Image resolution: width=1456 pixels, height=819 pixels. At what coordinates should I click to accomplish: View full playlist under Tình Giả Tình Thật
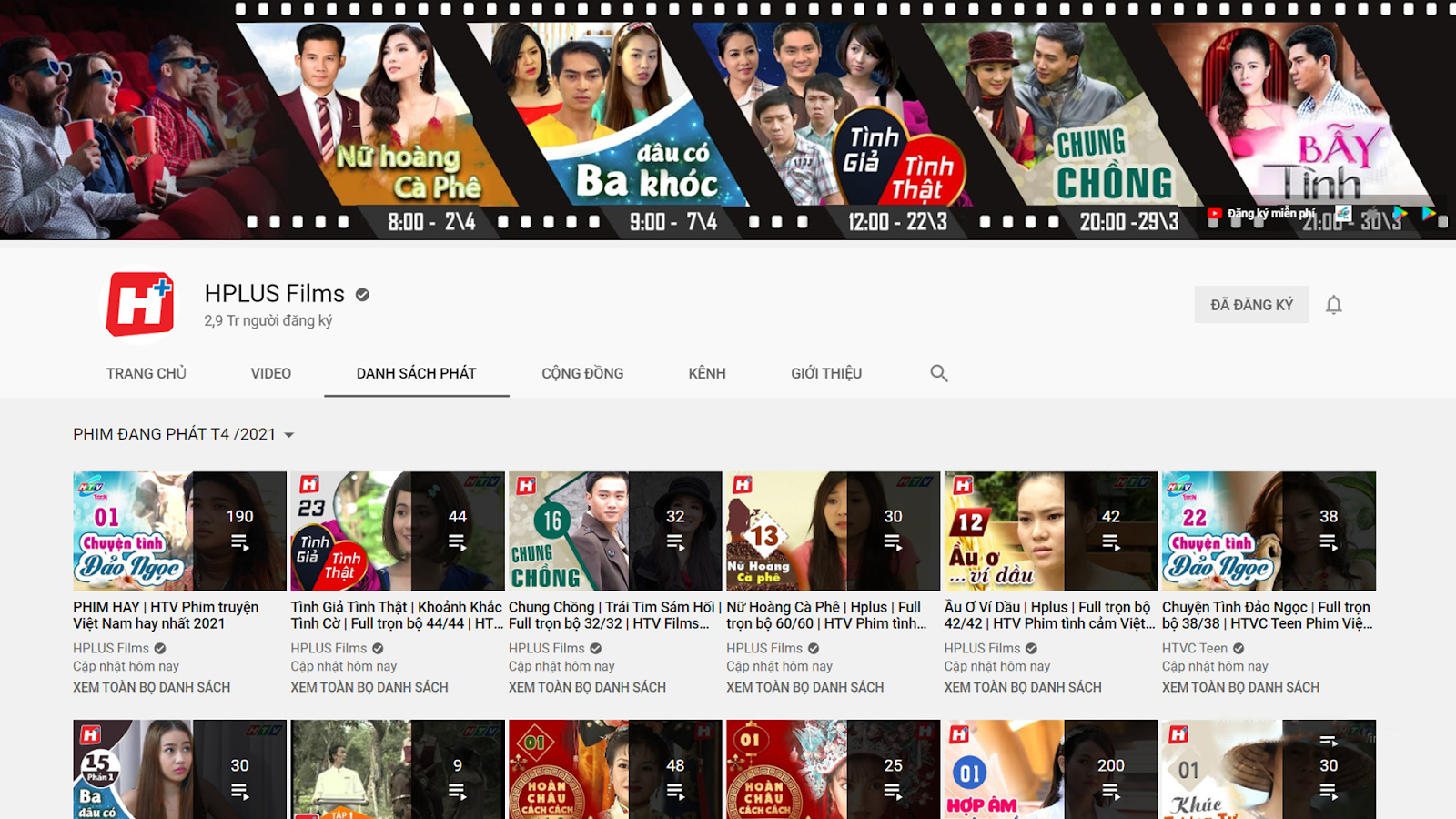(369, 687)
